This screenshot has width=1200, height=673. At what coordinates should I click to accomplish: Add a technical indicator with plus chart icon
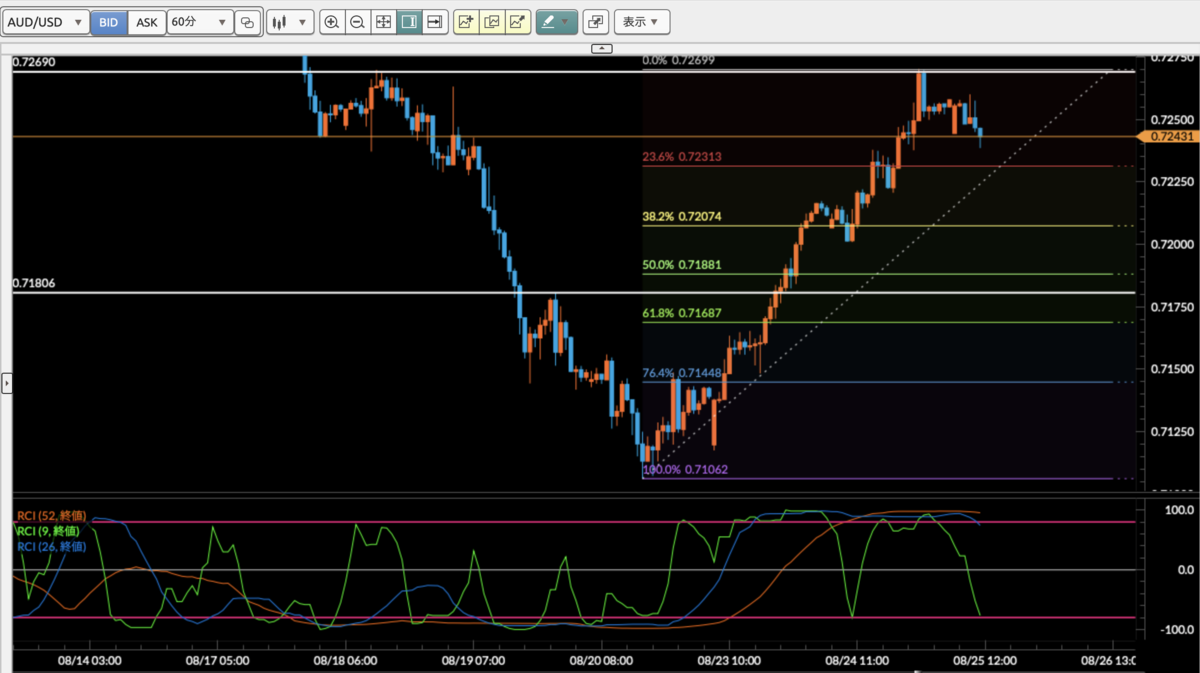click(x=466, y=22)
